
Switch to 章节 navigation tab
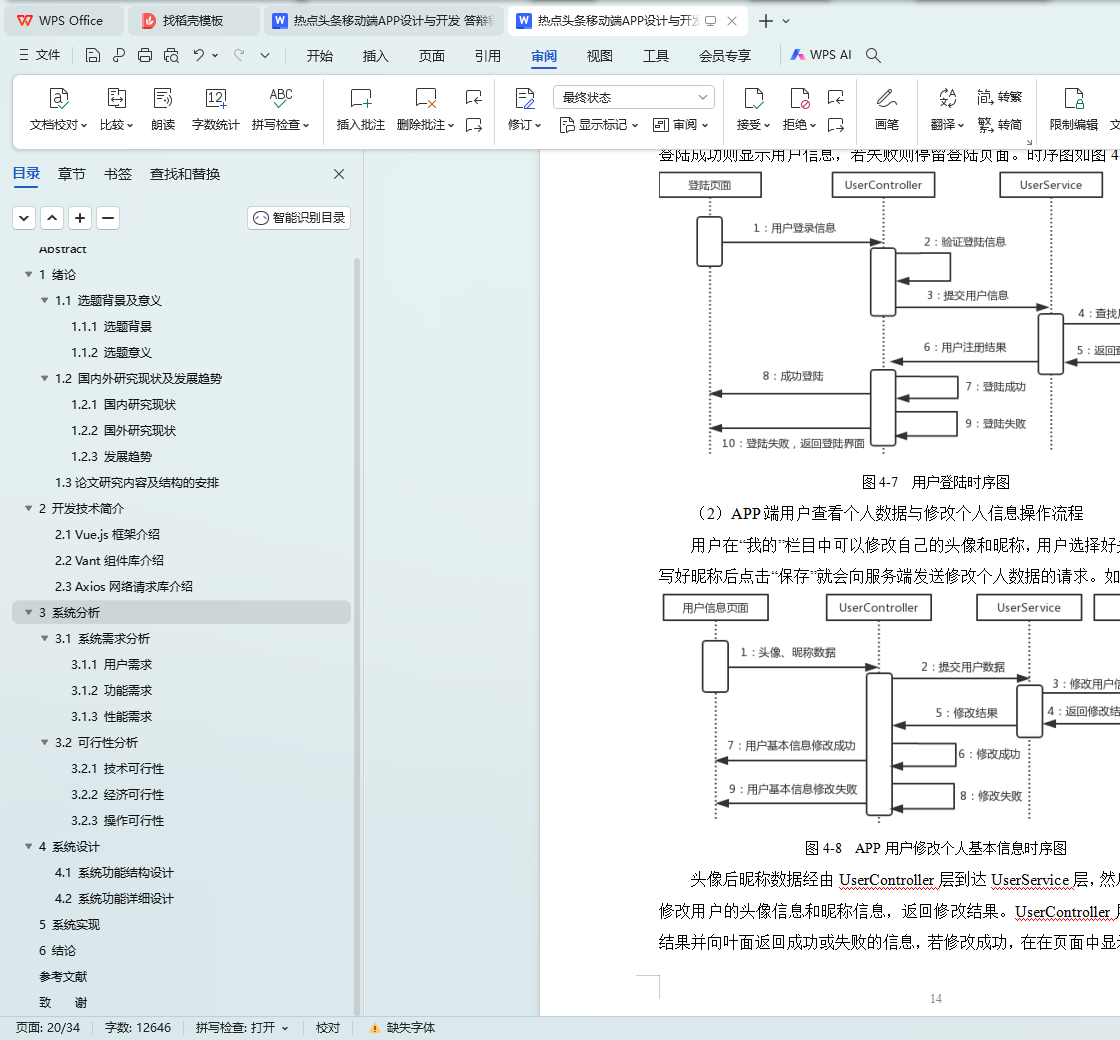click(x=71, y=174)
